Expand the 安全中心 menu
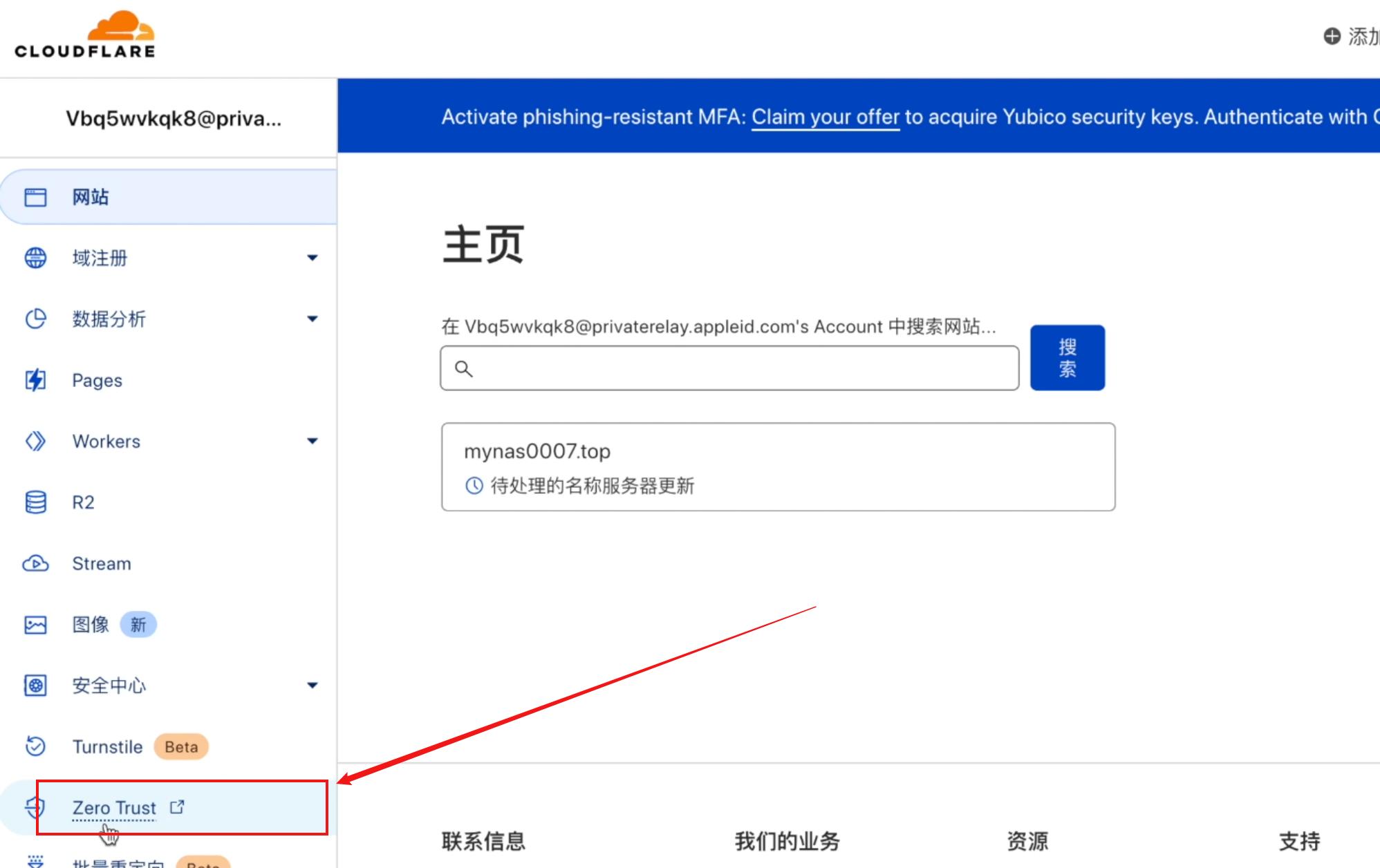 click(x=313, y=685)
